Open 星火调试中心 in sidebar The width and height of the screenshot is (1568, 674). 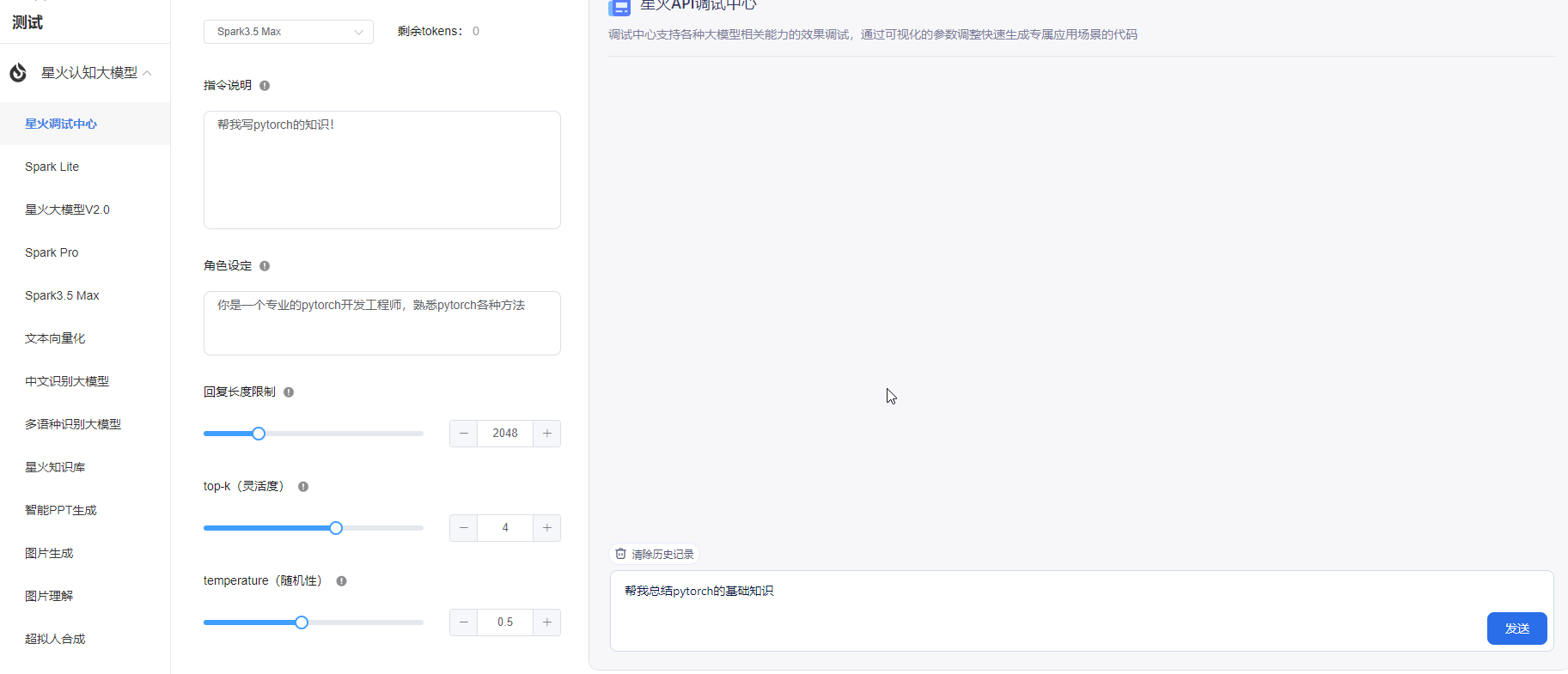tap(61, 124)
